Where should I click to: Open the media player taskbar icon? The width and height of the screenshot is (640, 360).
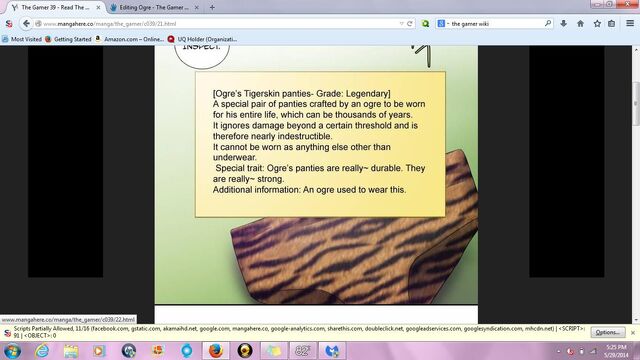pyautogui.click(x=99, y=351)
